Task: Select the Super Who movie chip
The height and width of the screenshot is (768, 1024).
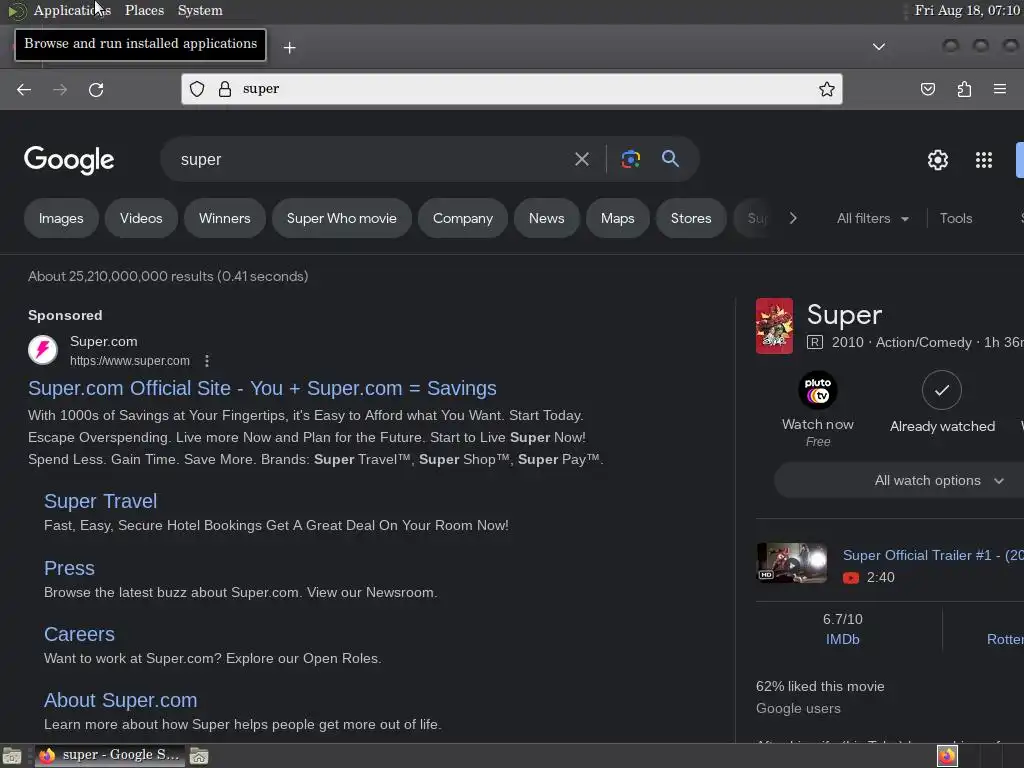Action: pos(342,218)
